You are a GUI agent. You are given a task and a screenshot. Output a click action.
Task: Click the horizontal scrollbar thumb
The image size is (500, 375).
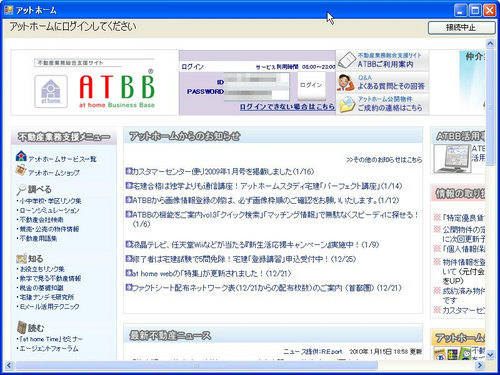point(197,365)
